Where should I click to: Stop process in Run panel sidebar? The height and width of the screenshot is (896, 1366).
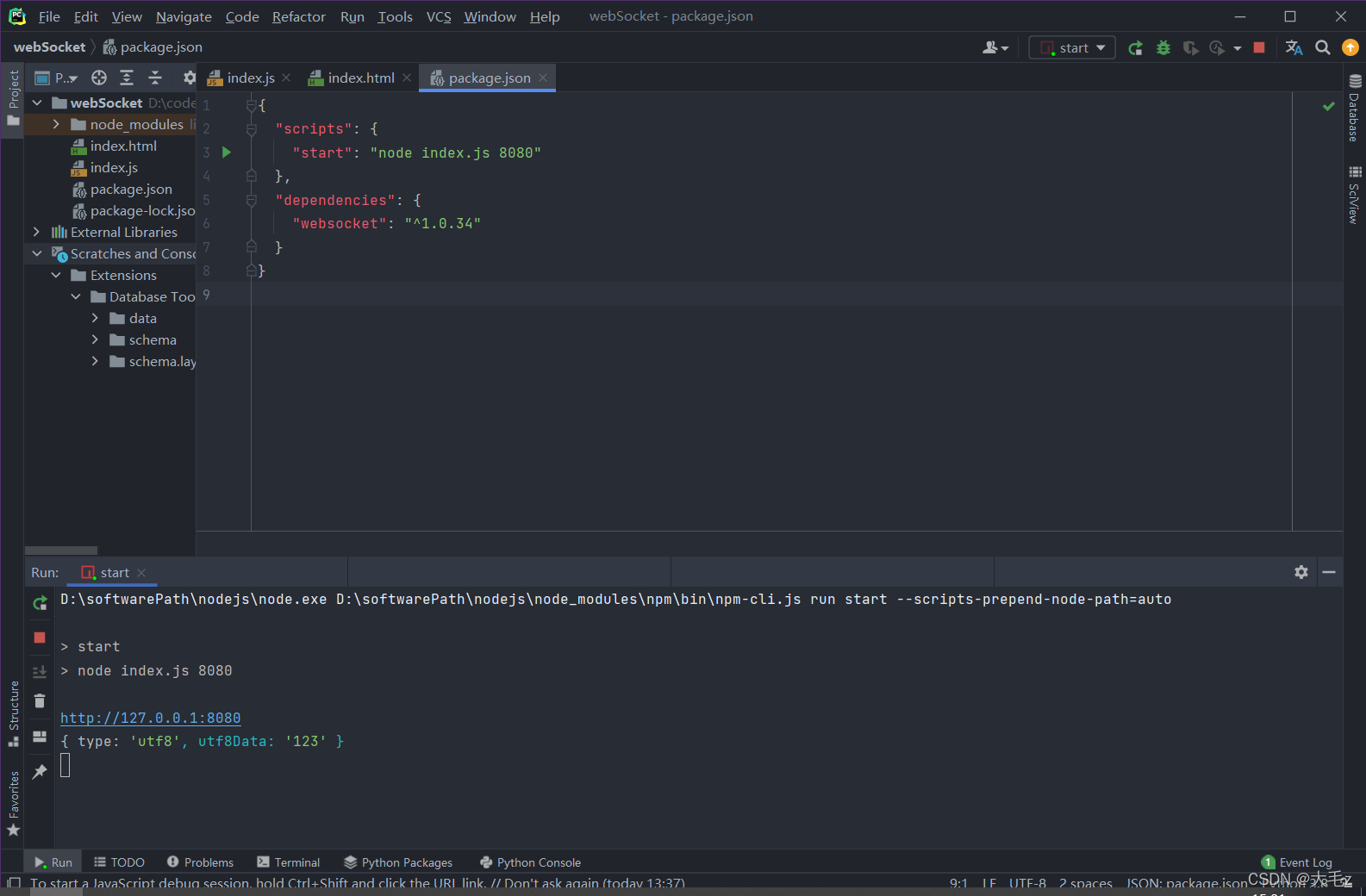coord(40,638)
